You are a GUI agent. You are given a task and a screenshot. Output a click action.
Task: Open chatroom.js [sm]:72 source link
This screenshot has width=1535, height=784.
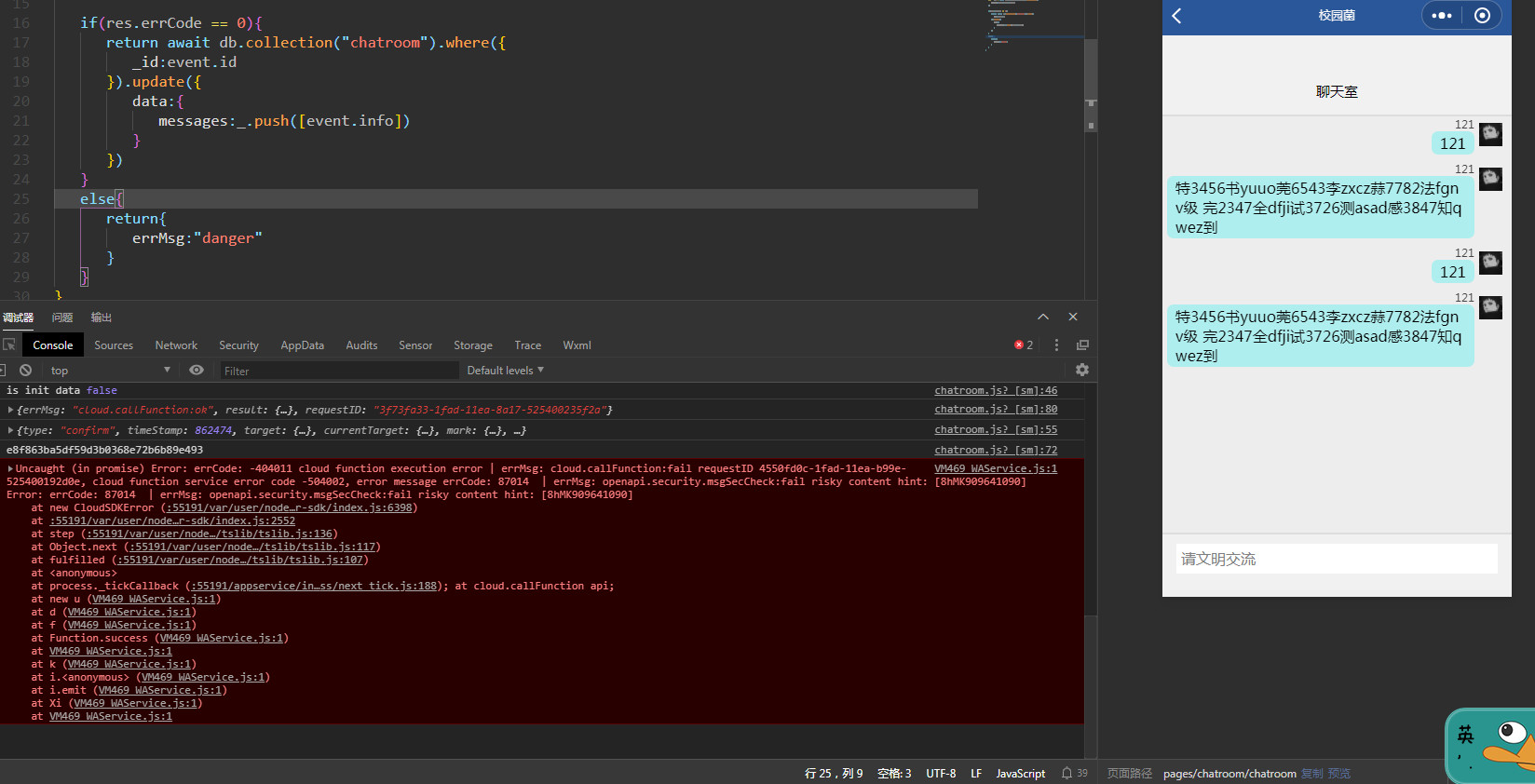pyautogui.click(x=996, y=450)
